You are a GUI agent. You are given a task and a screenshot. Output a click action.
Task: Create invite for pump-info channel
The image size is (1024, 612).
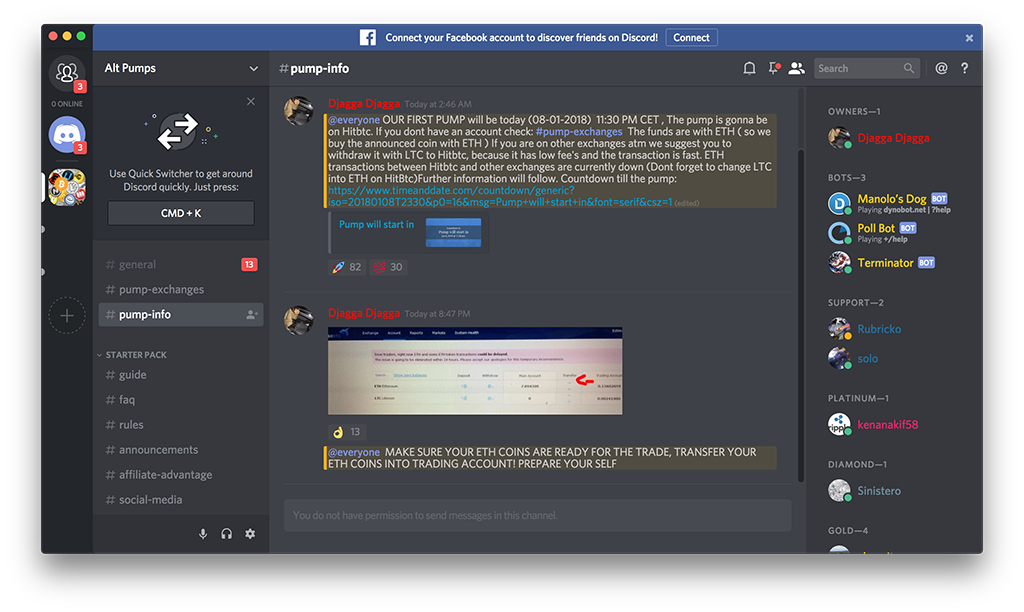251,314
